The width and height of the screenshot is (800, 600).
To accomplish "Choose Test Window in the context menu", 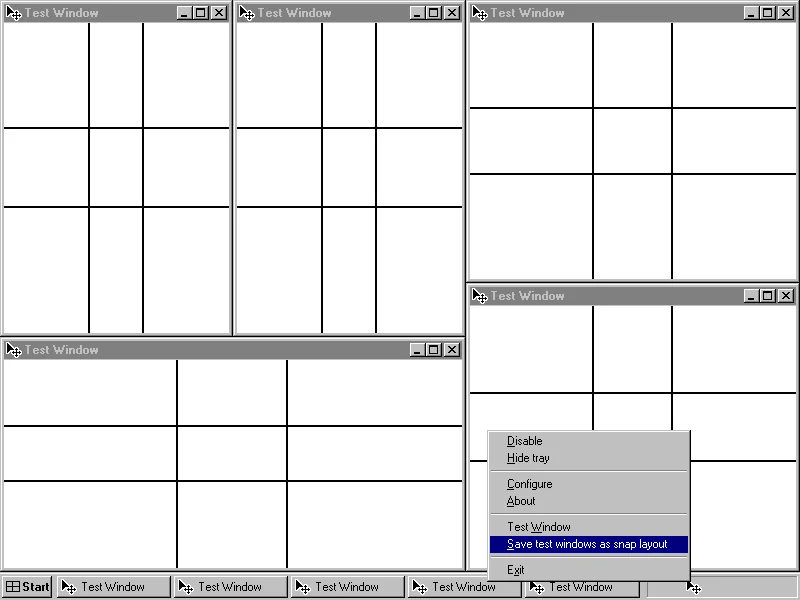I will [x=589, y=527].
